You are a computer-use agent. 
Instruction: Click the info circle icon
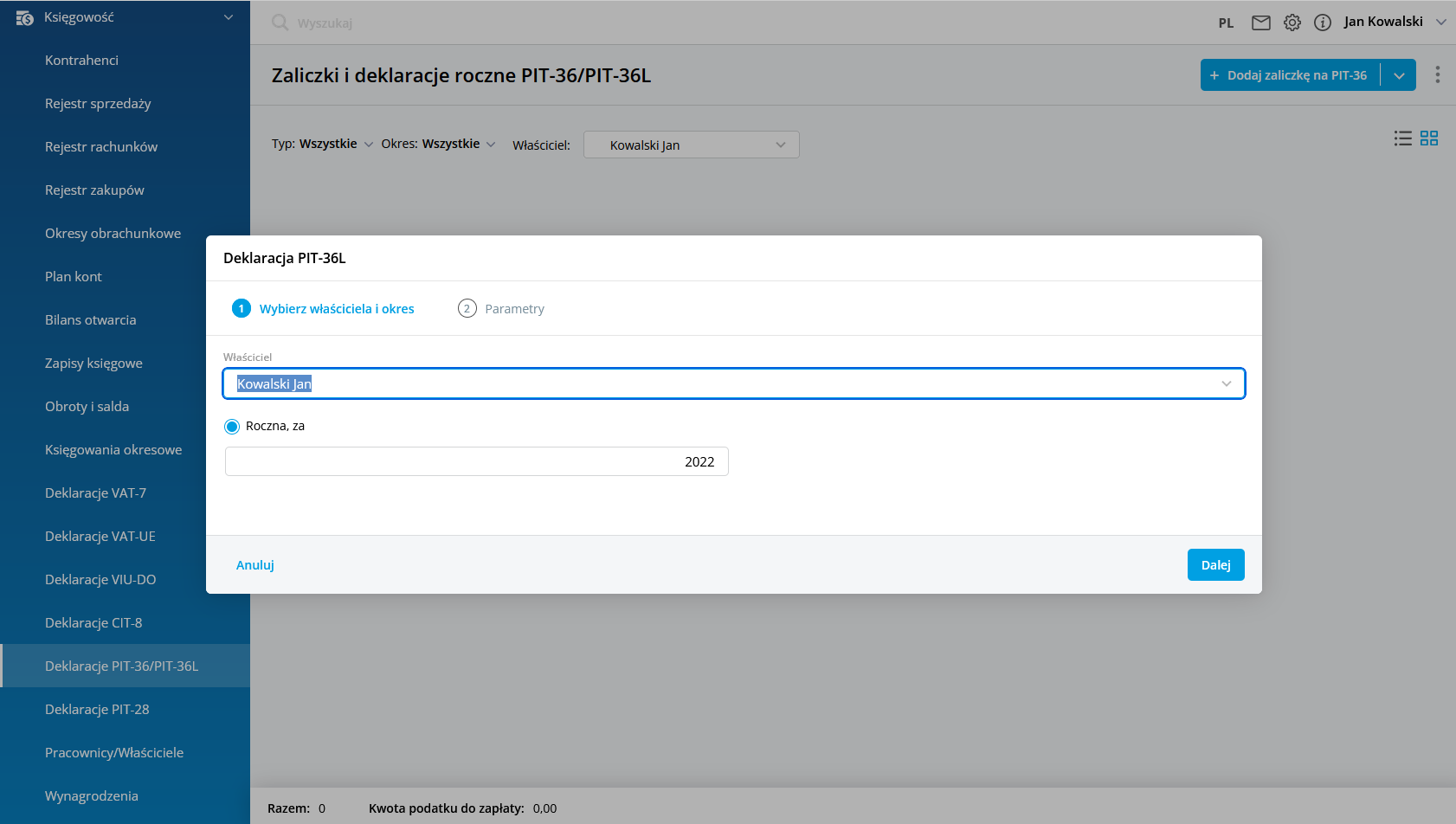click(x=1322, y=23)
